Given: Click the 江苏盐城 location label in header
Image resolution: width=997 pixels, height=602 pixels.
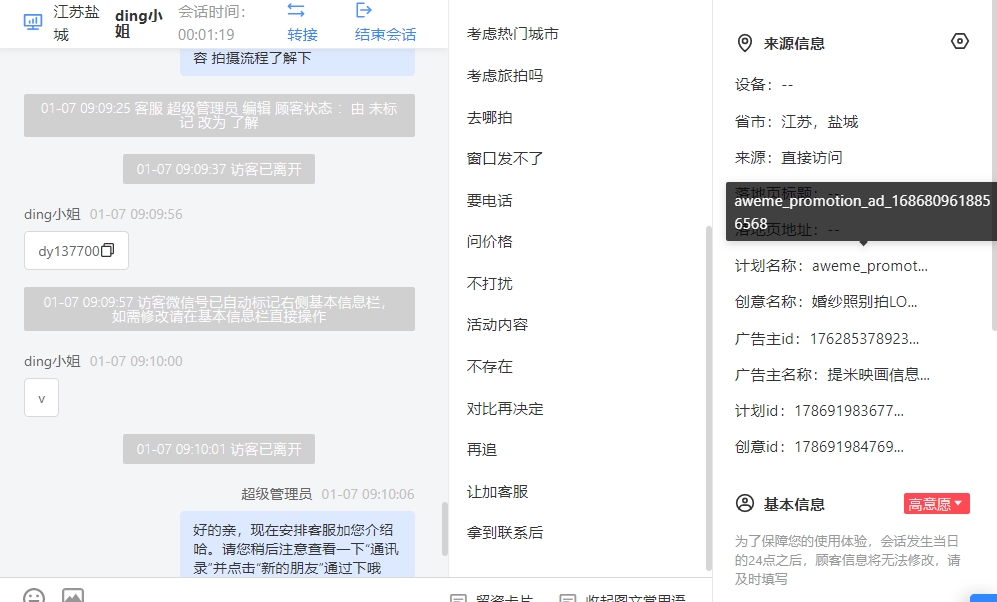Looking at the screenshot, I should (76, 23).
